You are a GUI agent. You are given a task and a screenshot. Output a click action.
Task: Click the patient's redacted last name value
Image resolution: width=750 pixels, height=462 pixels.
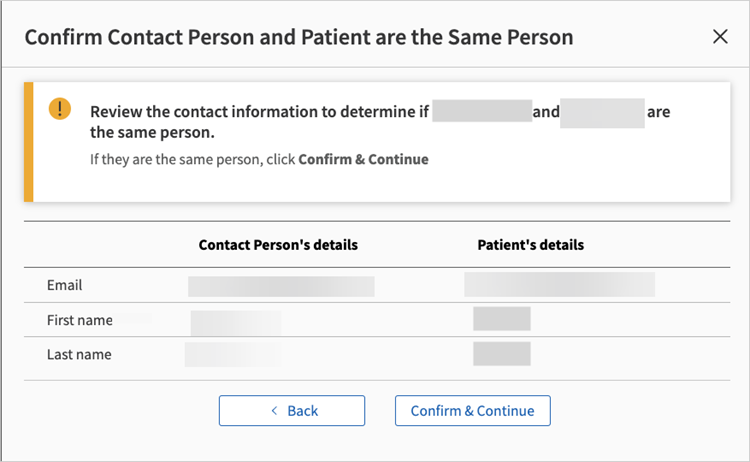tap(502, 354)
